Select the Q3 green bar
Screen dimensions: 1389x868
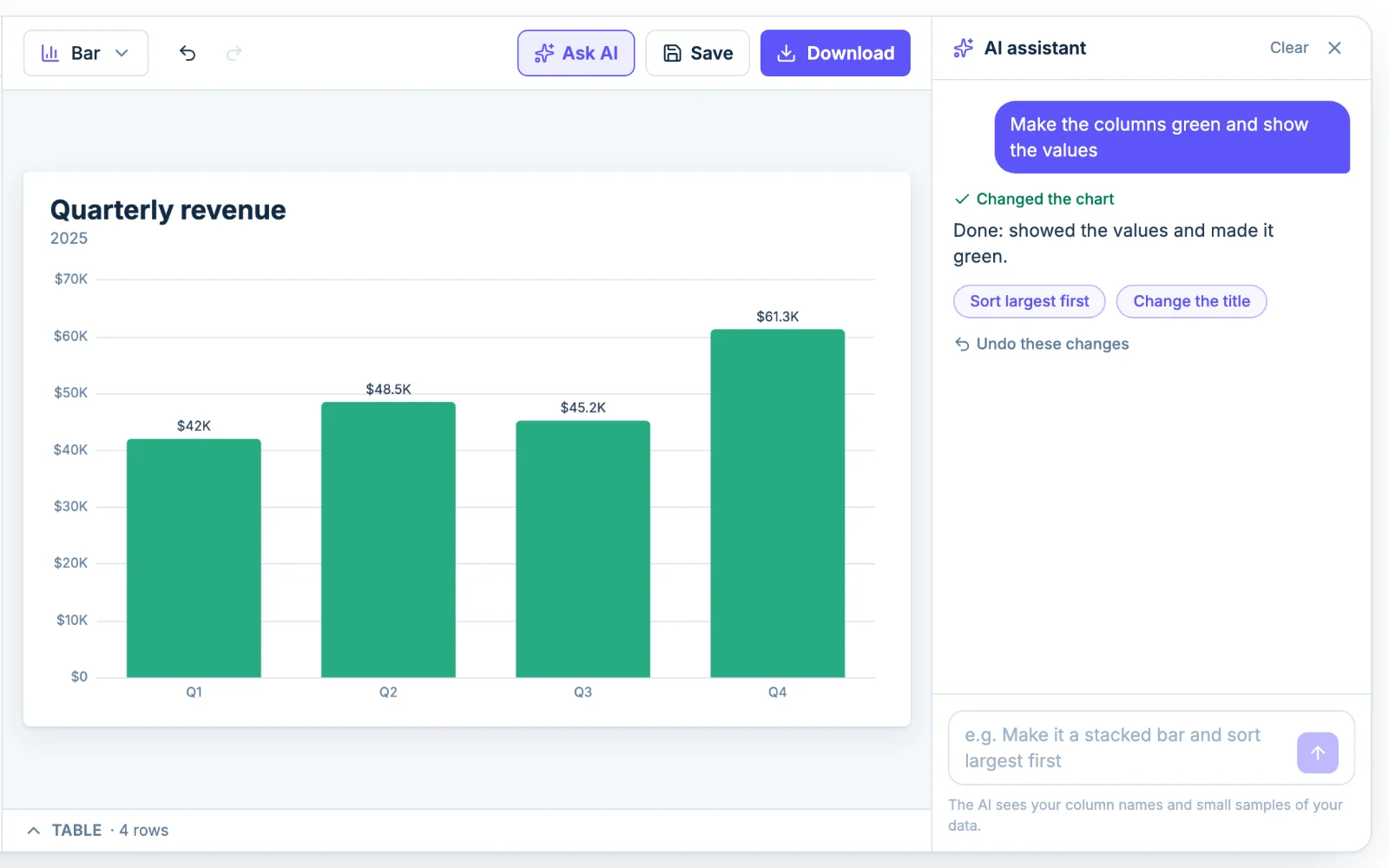pos(583,549)
